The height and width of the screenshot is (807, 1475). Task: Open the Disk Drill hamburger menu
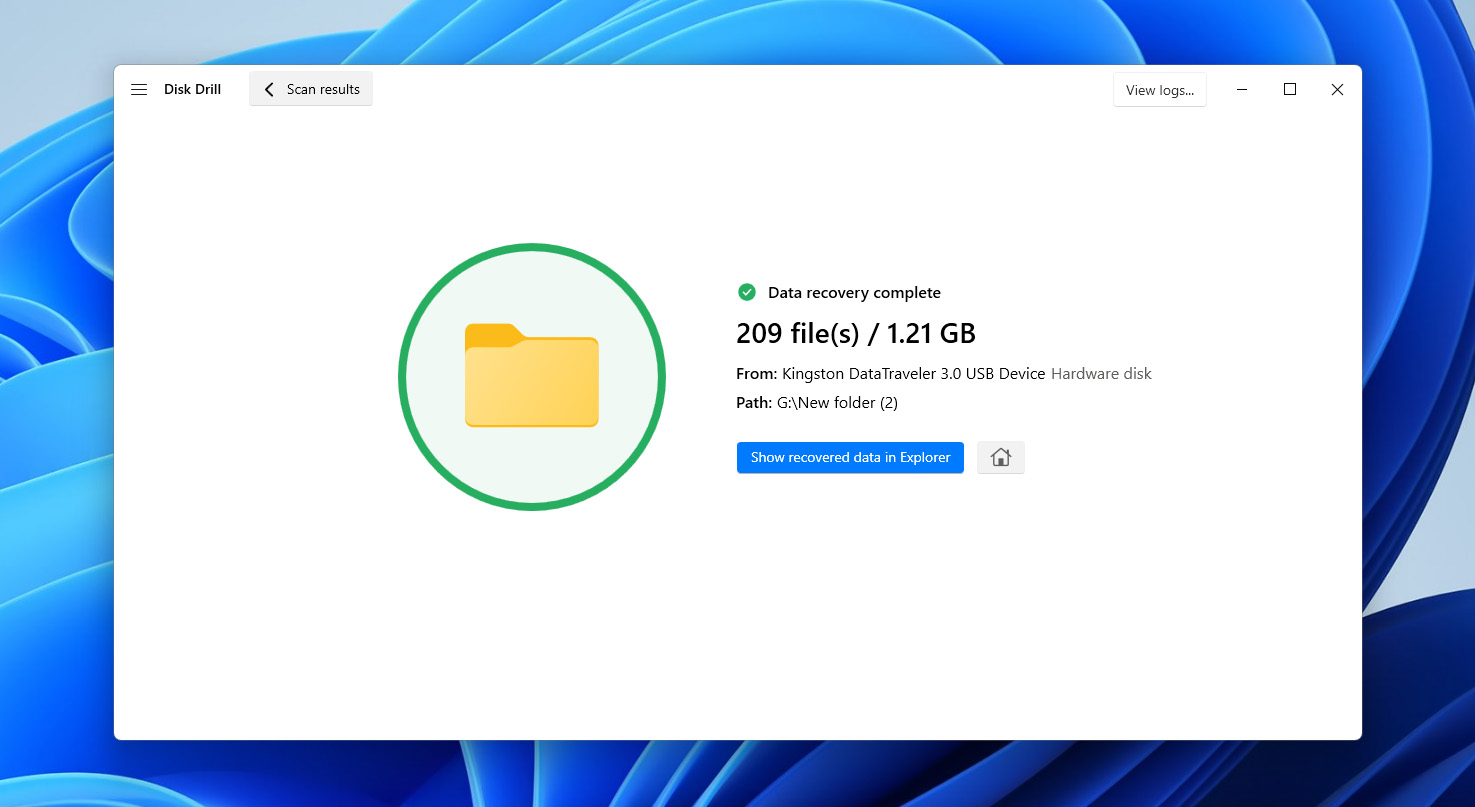139,89
